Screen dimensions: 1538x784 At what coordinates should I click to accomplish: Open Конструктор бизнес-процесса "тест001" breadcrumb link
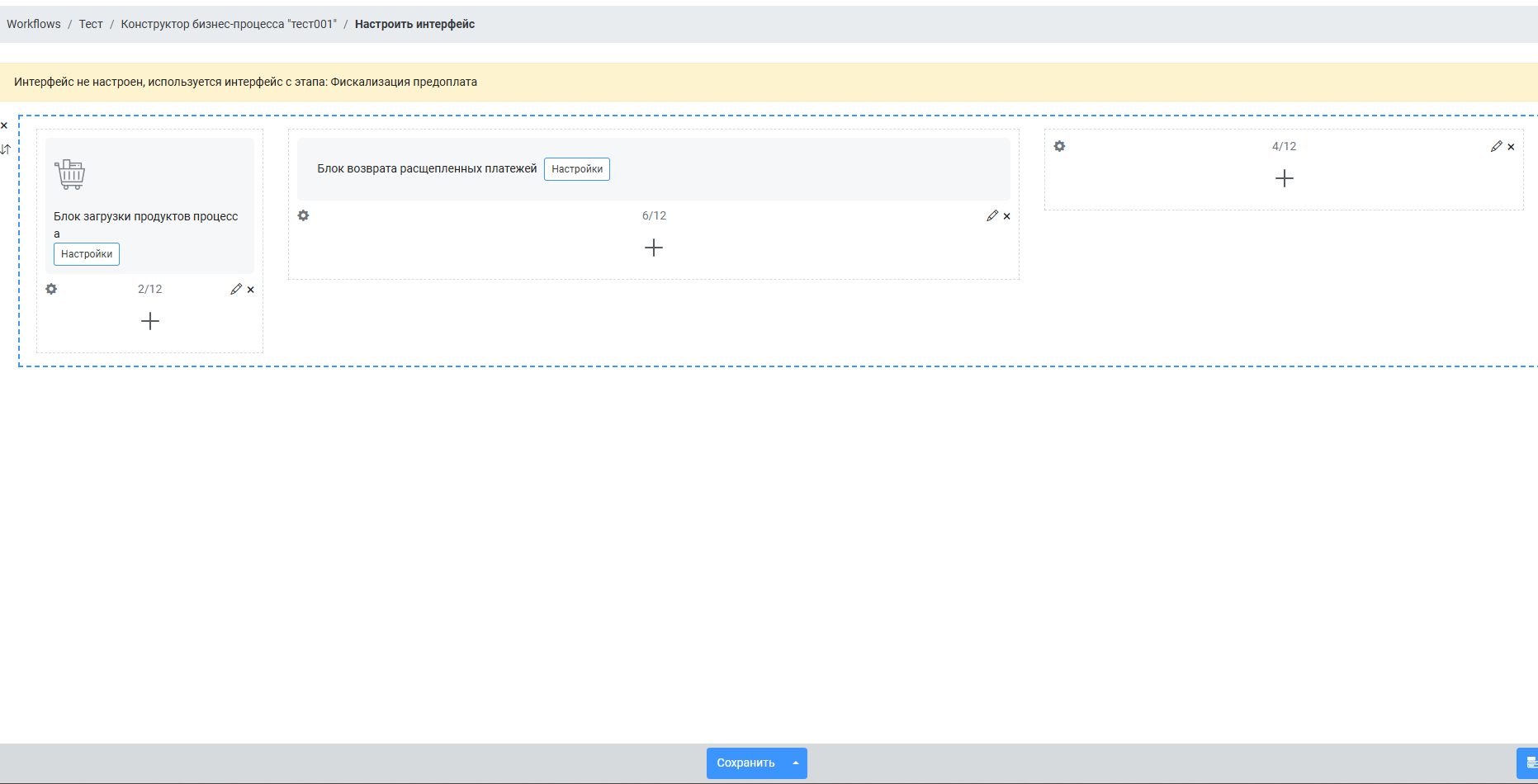point(229,24)
